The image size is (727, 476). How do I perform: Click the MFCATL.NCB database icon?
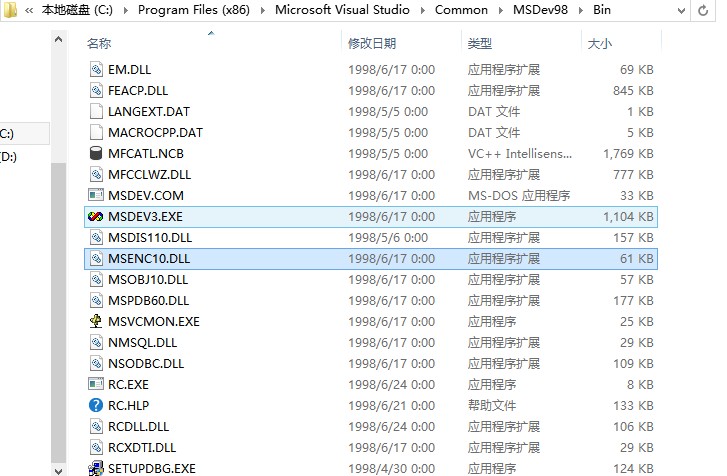tap(96, 153)
